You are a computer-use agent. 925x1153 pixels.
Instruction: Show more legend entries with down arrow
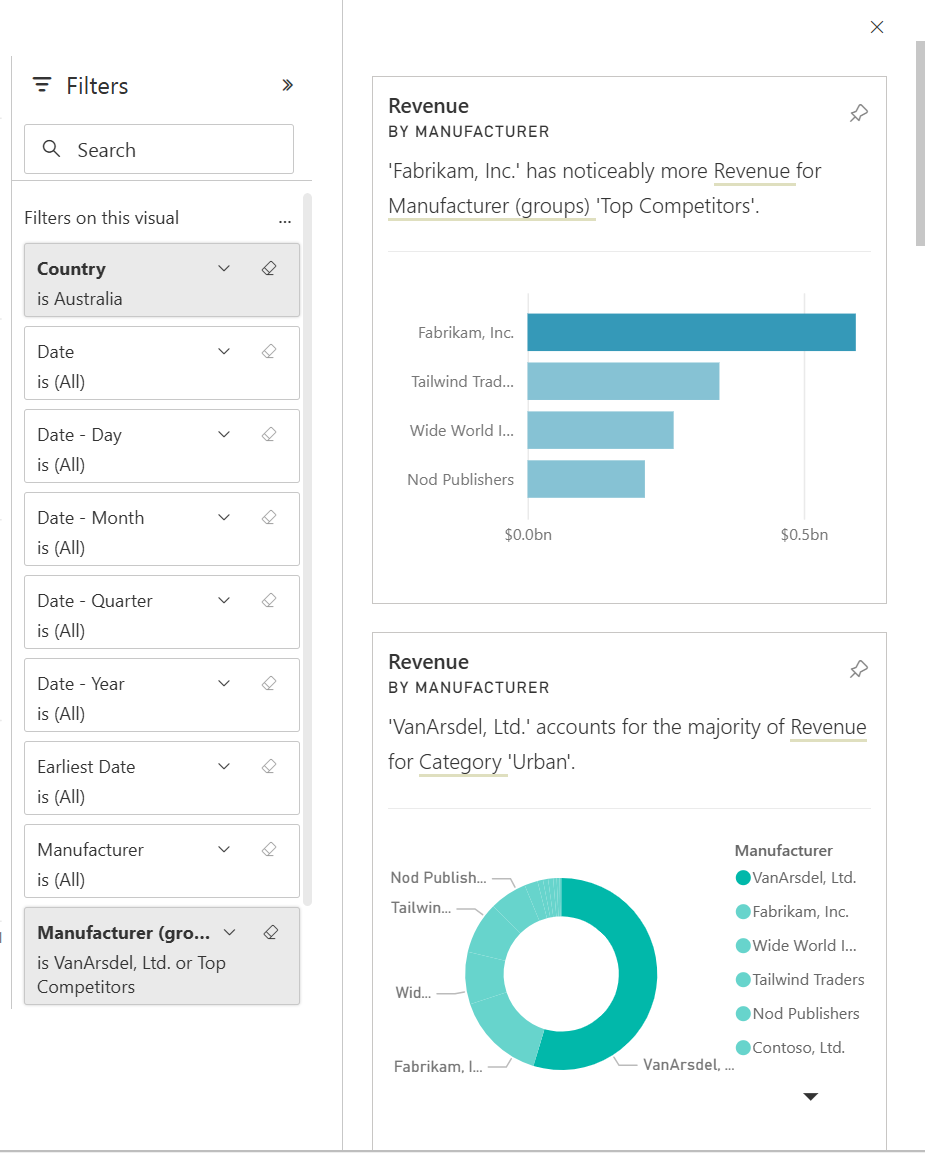tap(810, 1096)
